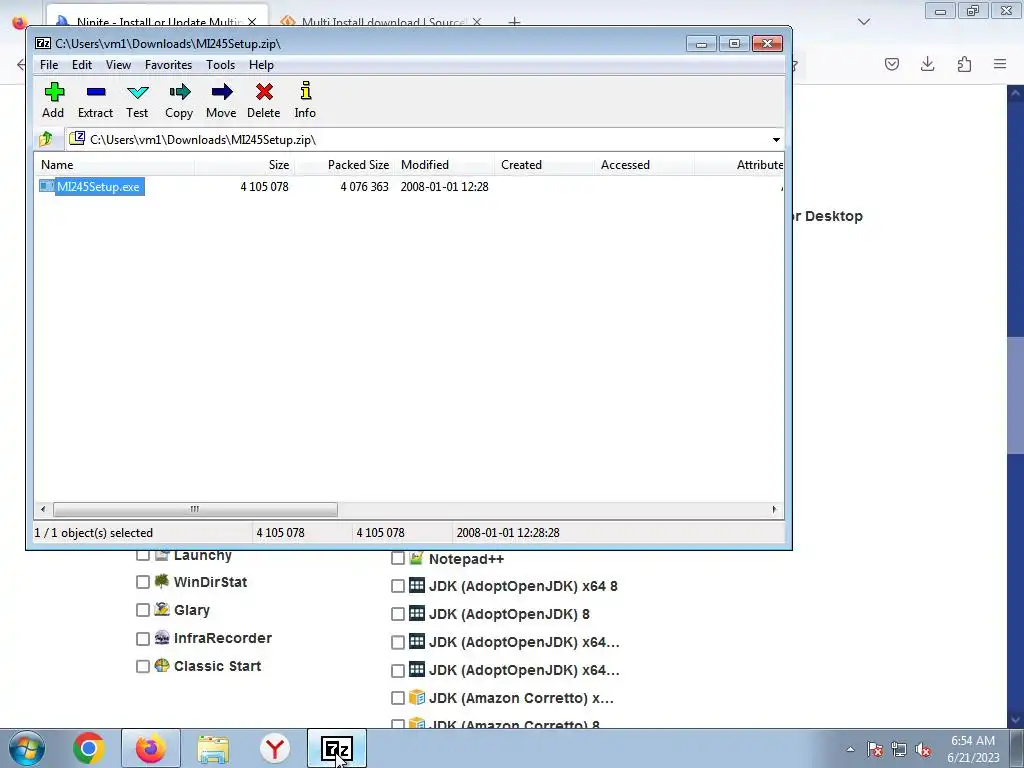This screenshot has width=1024, height=768.
Task: Select the Copy toolbar icon
Action: click(x=179, y=92)
